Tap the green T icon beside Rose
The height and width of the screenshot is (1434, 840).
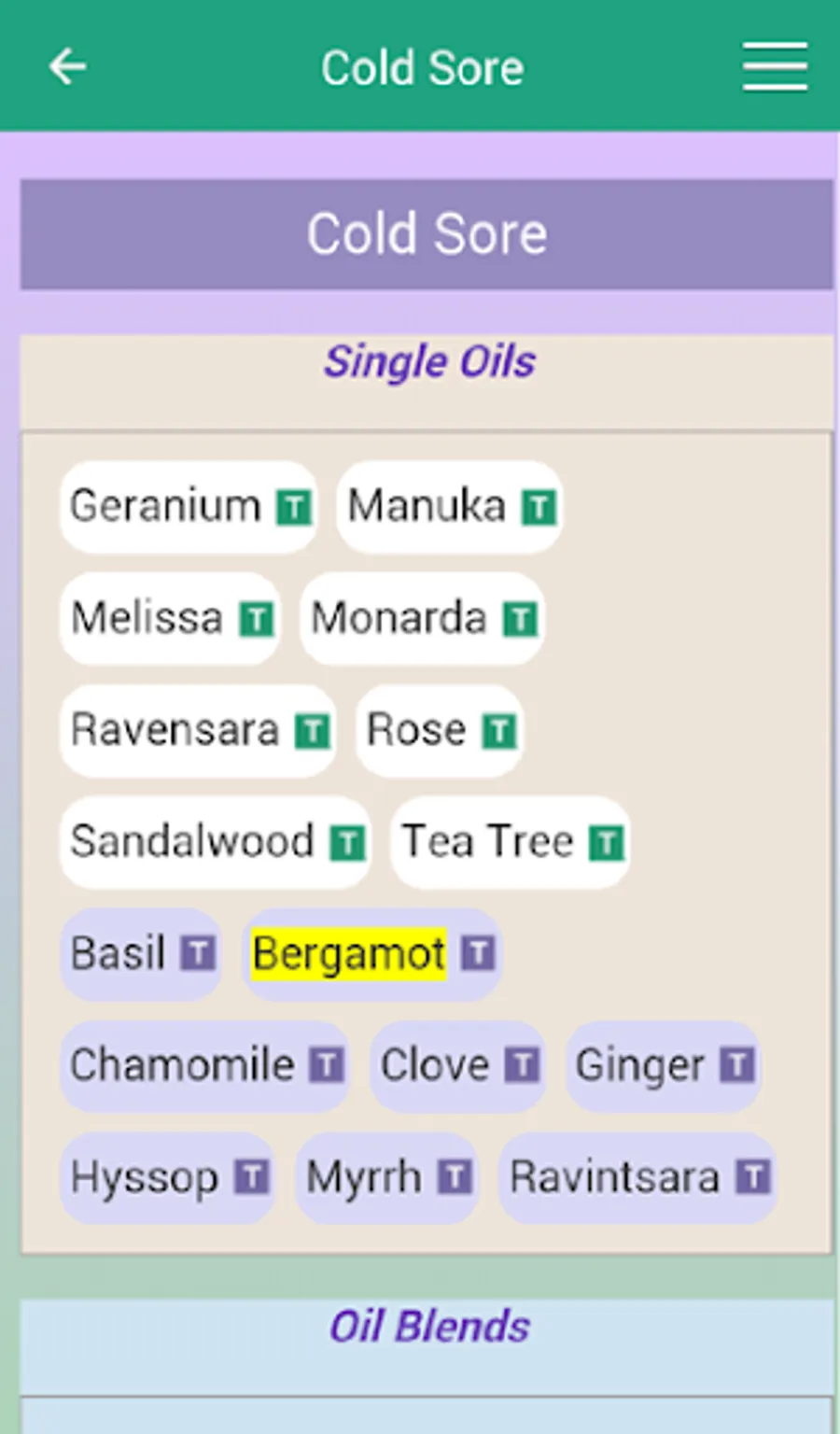pos(499,731)
